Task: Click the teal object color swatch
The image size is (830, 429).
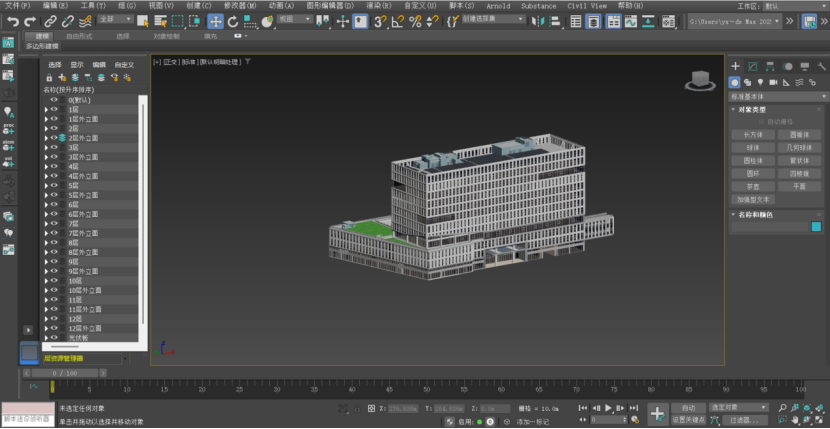Action: point(815,227)
